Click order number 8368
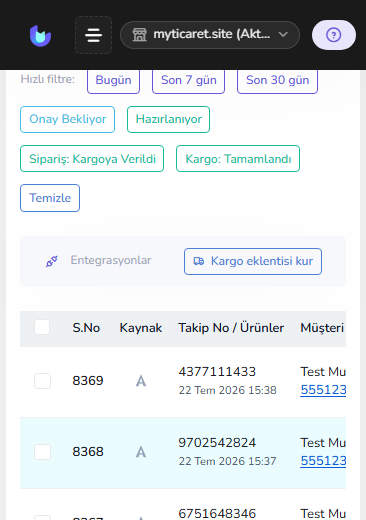Screen dimensions: 366x520 pos(88,452)
